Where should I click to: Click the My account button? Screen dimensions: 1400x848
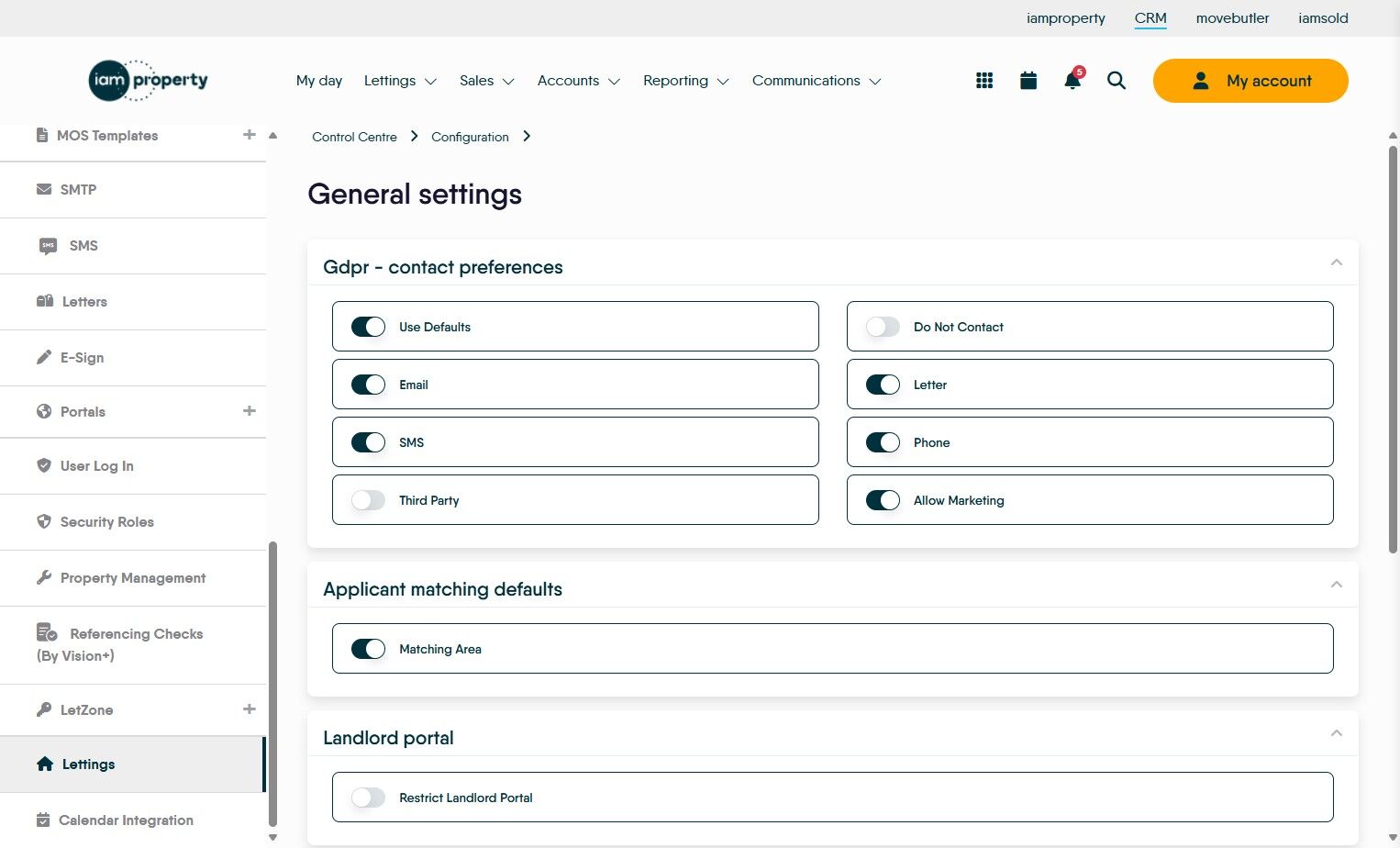tap(1250, 81)
